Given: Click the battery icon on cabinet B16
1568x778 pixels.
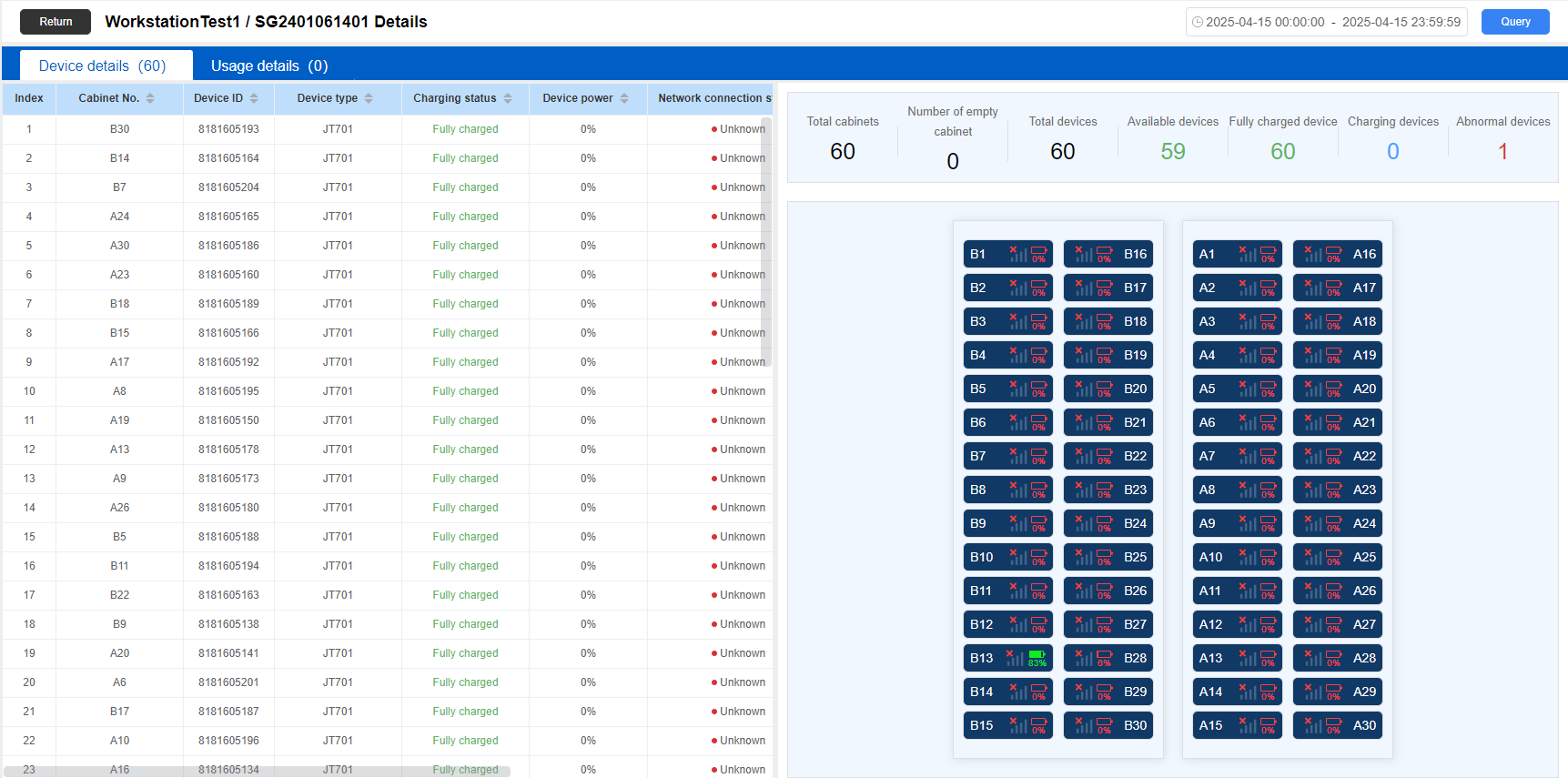Looking at the screenshot, I should click(1104, 252).
